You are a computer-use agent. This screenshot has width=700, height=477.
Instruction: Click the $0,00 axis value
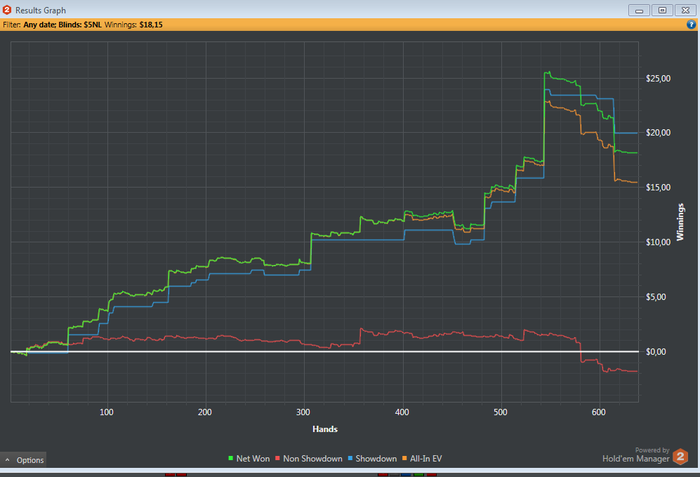[x=656, y=352]
